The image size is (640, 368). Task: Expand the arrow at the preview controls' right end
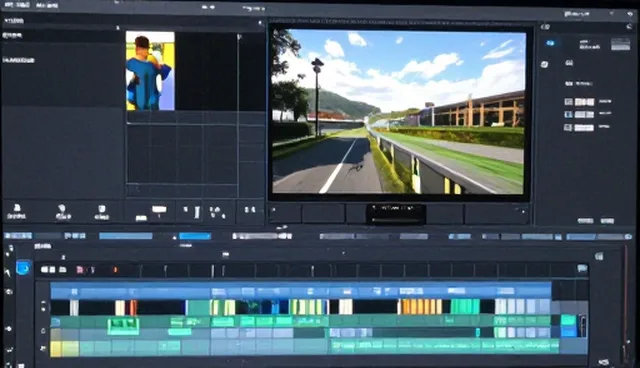pos(523,211)
